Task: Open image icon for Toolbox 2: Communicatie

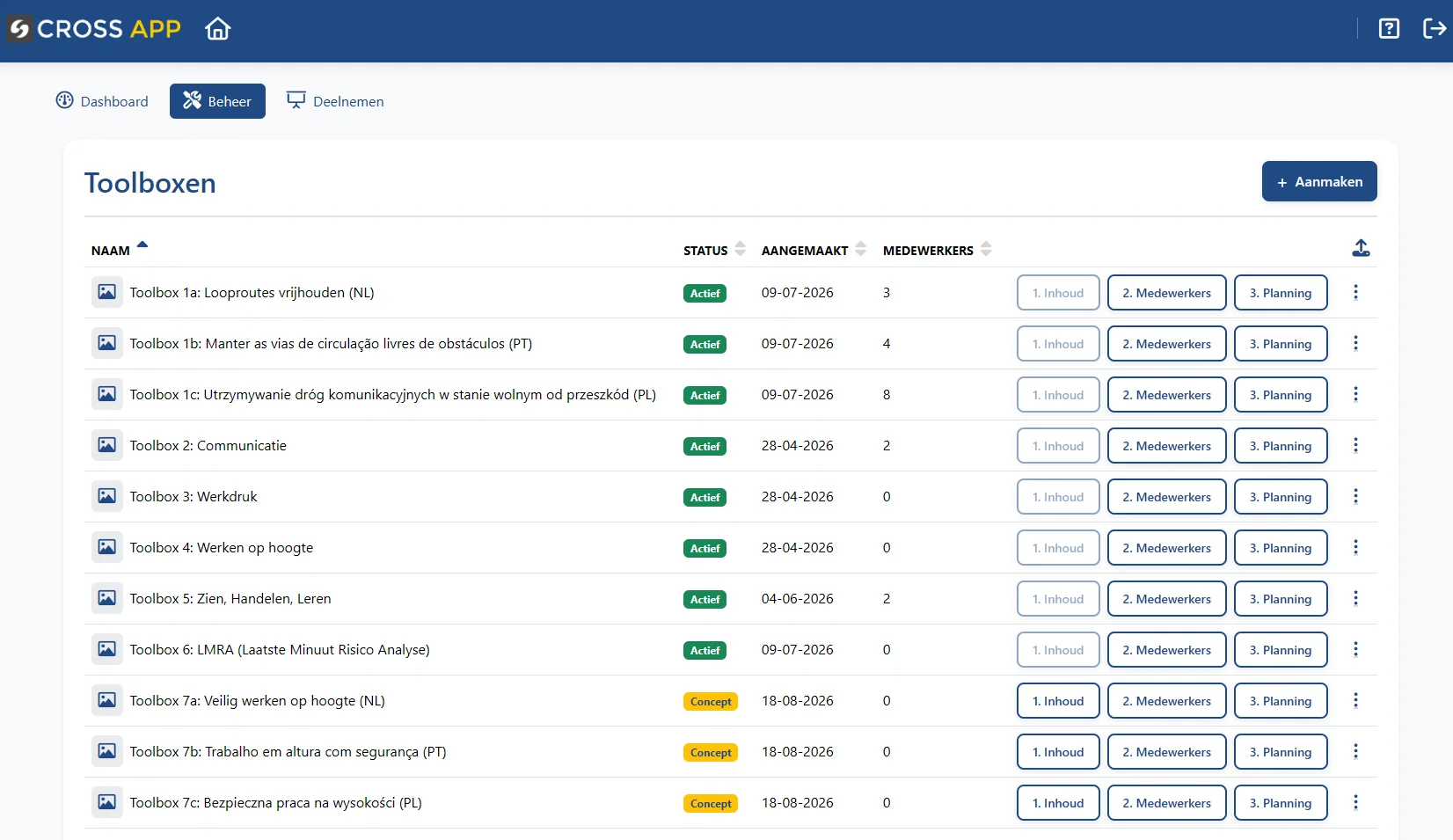Action: pyautogui.click(x=106, y=445)
